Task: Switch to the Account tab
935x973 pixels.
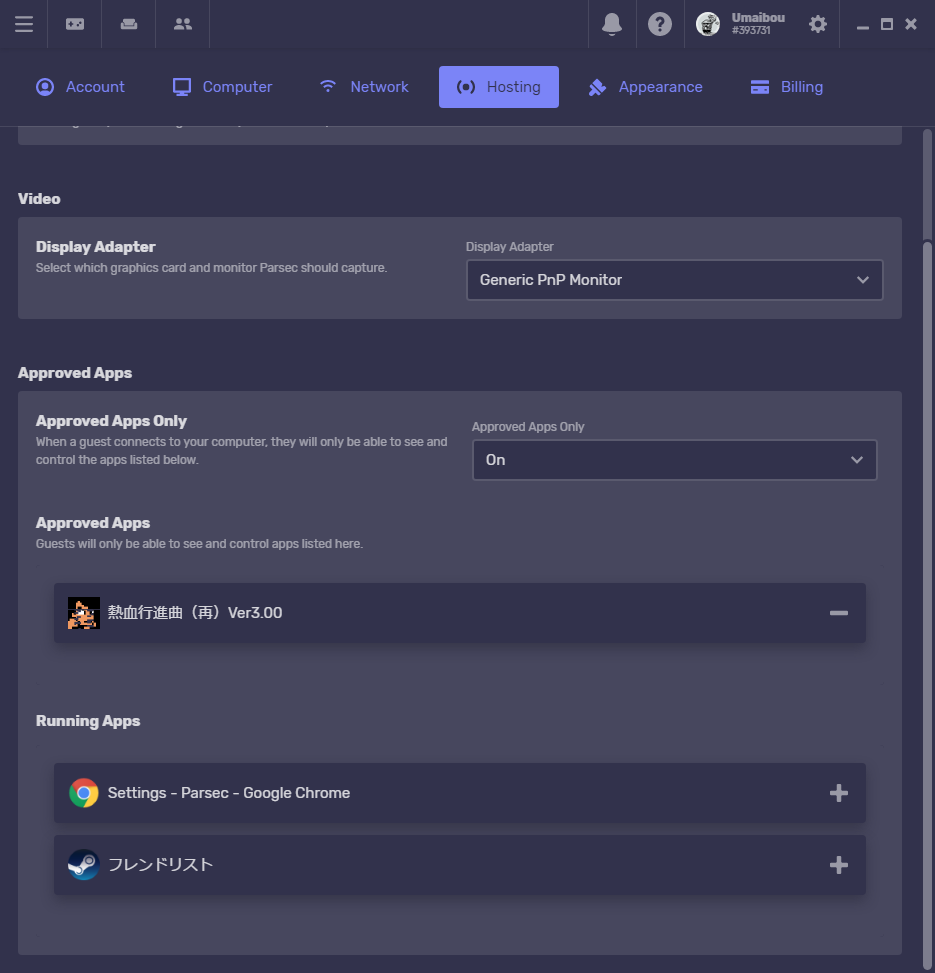Action: click(80, 87)
